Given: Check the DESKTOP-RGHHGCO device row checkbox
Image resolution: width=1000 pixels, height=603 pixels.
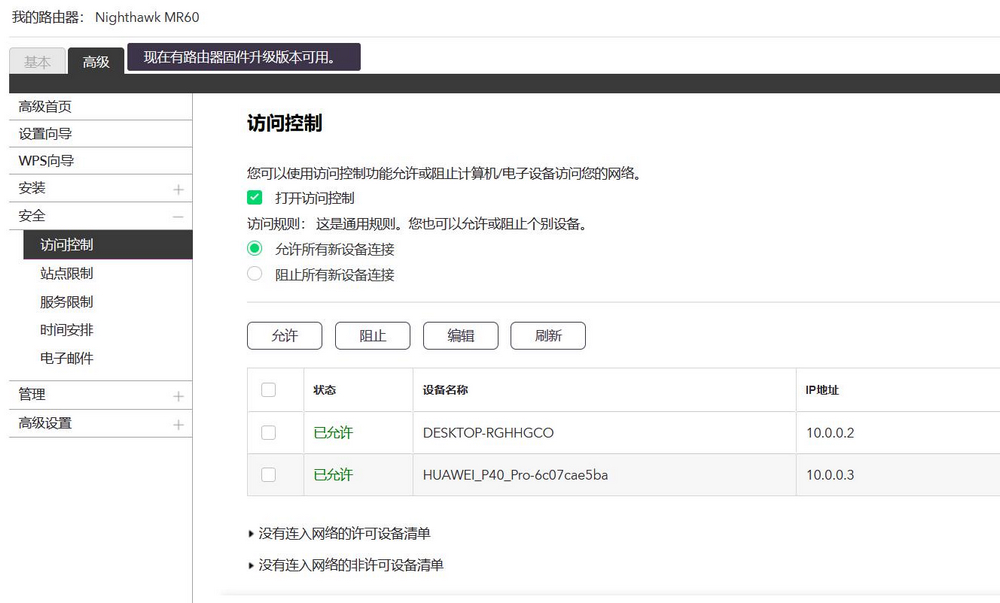Looking at the screenshot, I should coord(267,433).
